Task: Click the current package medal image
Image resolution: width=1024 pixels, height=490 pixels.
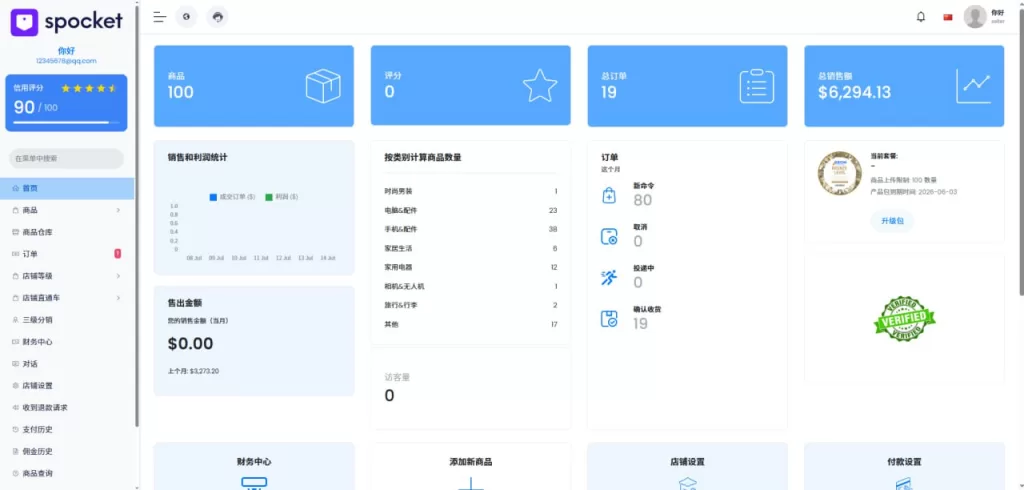Action: pos(839,173)
